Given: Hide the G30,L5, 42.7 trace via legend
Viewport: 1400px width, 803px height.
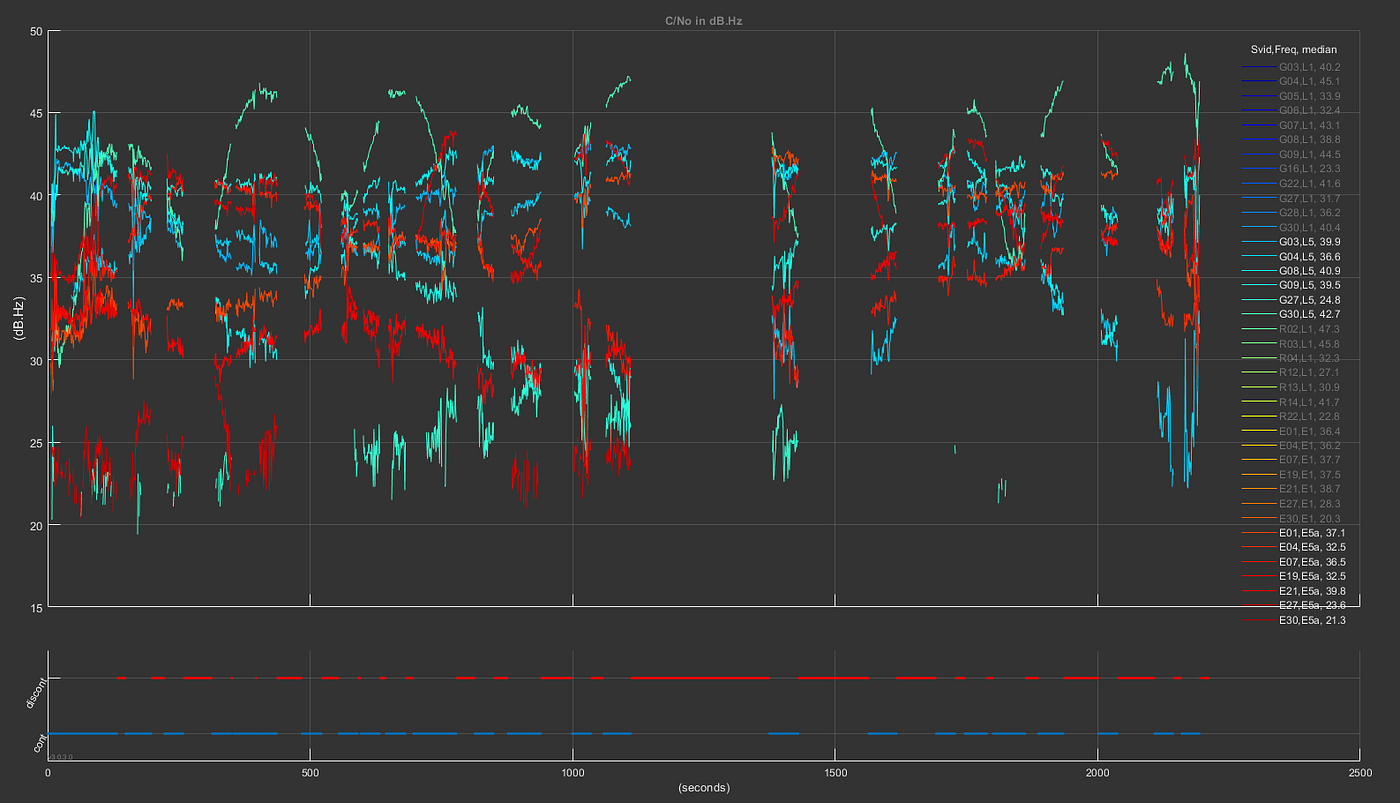Looking at the screenshot, I should 1312,315.
